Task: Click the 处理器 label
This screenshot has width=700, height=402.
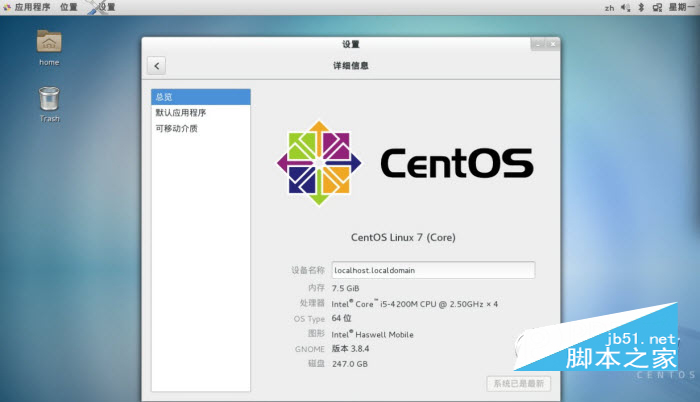Action: (x=312, y=303)
